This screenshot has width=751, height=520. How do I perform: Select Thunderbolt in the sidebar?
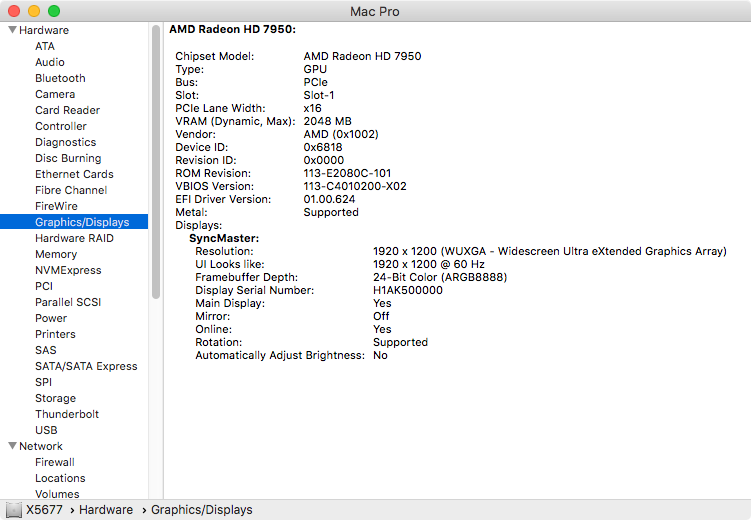pos(67,414)
